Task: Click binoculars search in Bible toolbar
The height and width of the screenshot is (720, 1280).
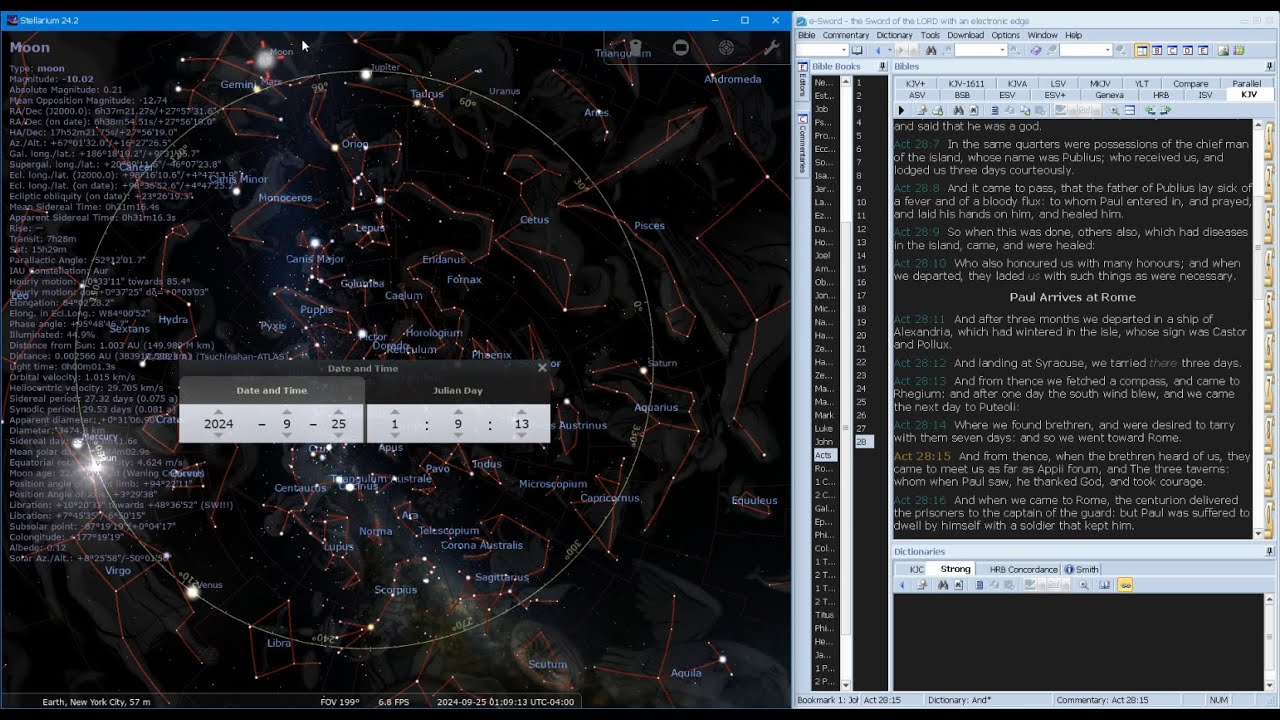Action: coord(958,110)
